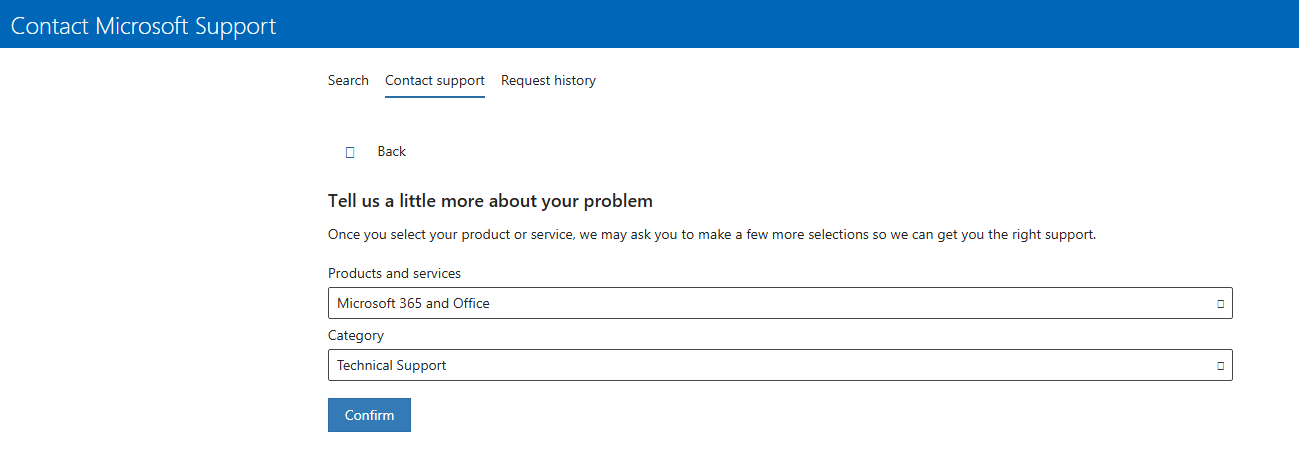Switch to the Search tab
This screenshot has width=1299, height=476.
348,80
